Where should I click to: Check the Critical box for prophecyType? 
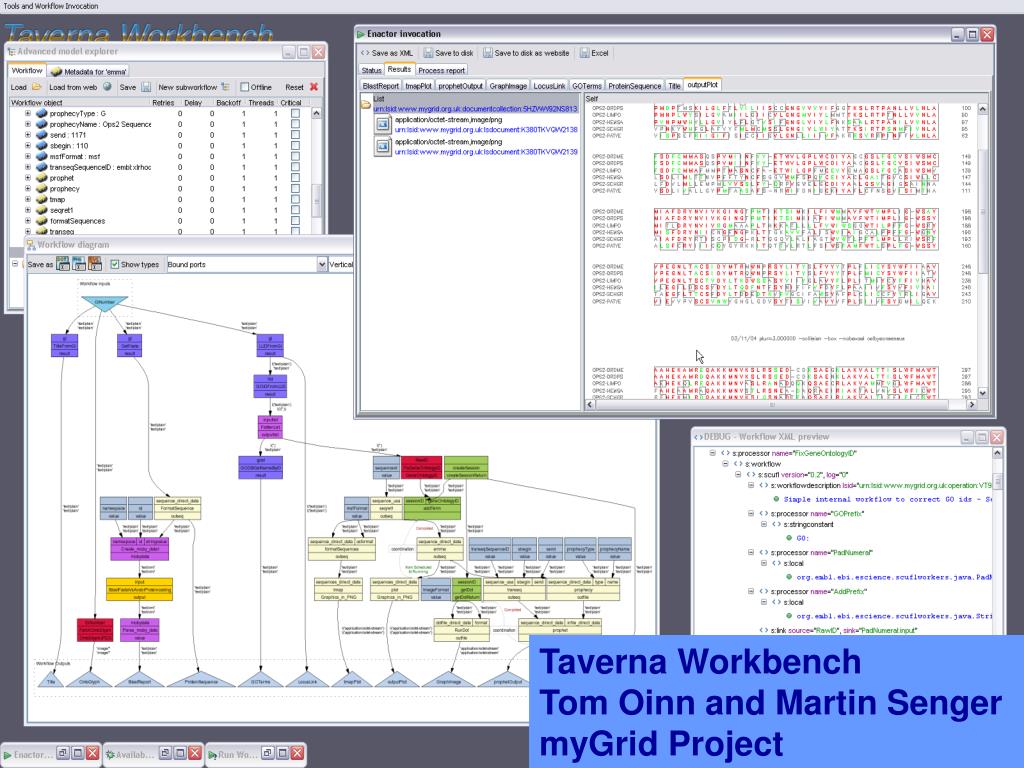click(x=295, y=113)
